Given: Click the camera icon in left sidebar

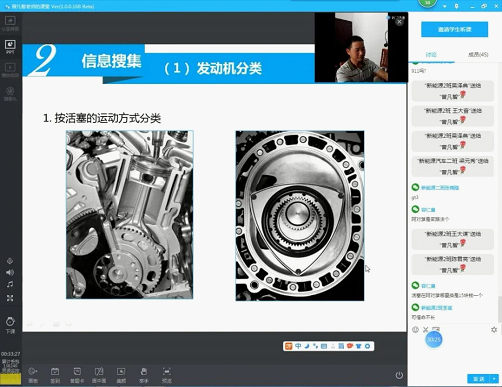Looking at the screenshot, I should pyautogui.click(x=10, y=93).
